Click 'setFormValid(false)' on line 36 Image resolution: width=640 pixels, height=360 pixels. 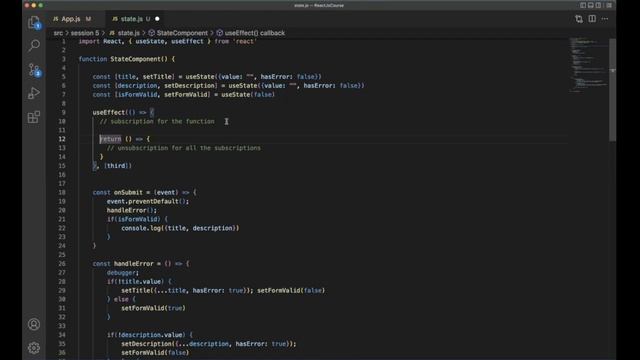coord(155,353)
